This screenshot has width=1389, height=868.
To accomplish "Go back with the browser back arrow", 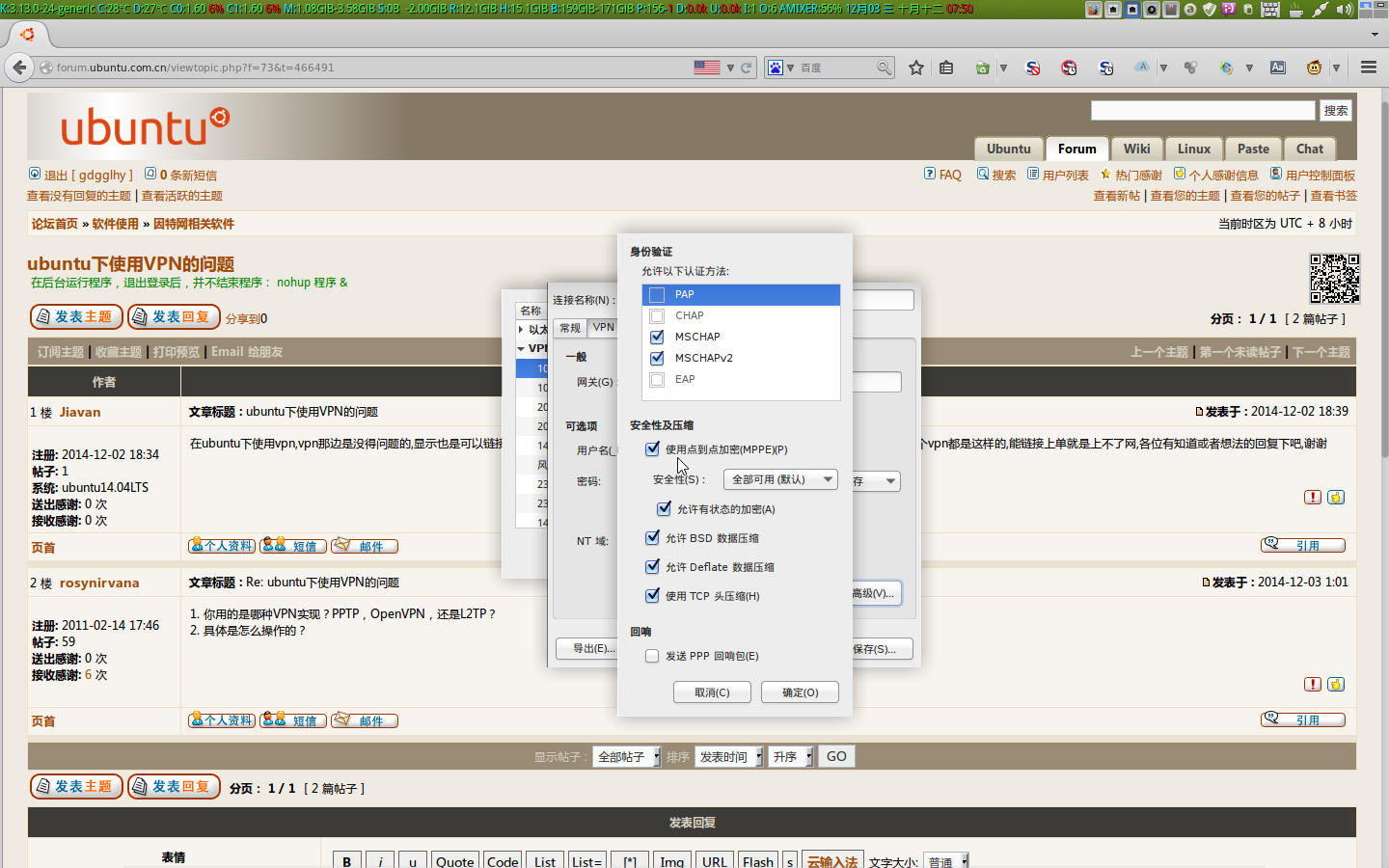I will 19,68.
